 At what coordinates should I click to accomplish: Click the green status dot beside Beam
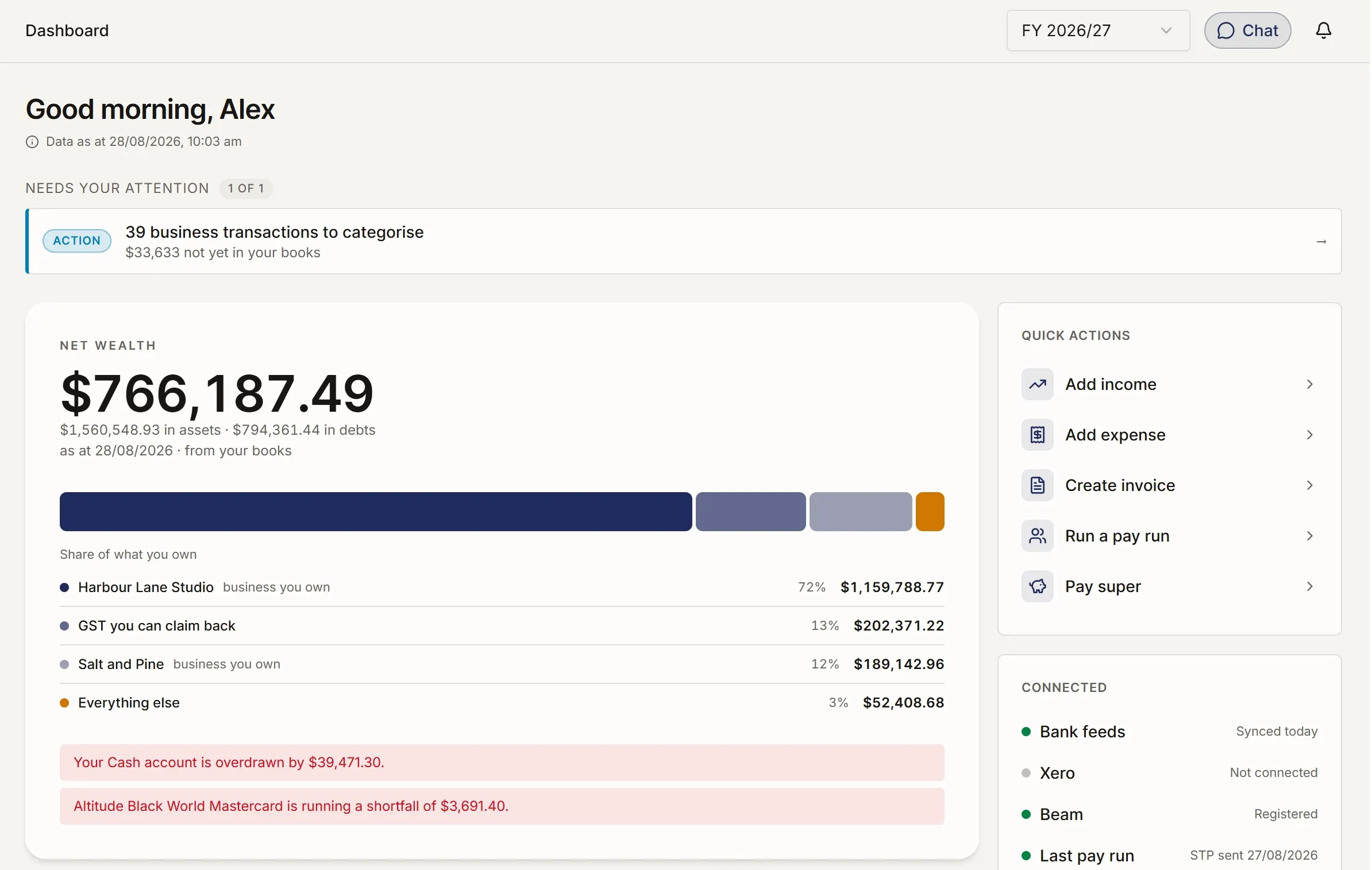(1026, 814)
